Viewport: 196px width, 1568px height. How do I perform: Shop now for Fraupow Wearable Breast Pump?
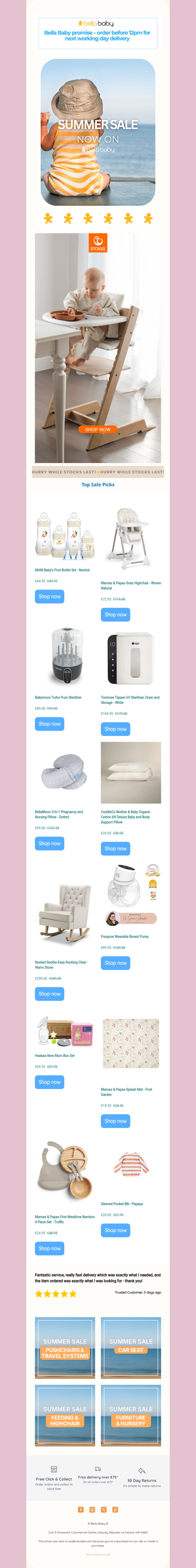click(x=116, y=963)
